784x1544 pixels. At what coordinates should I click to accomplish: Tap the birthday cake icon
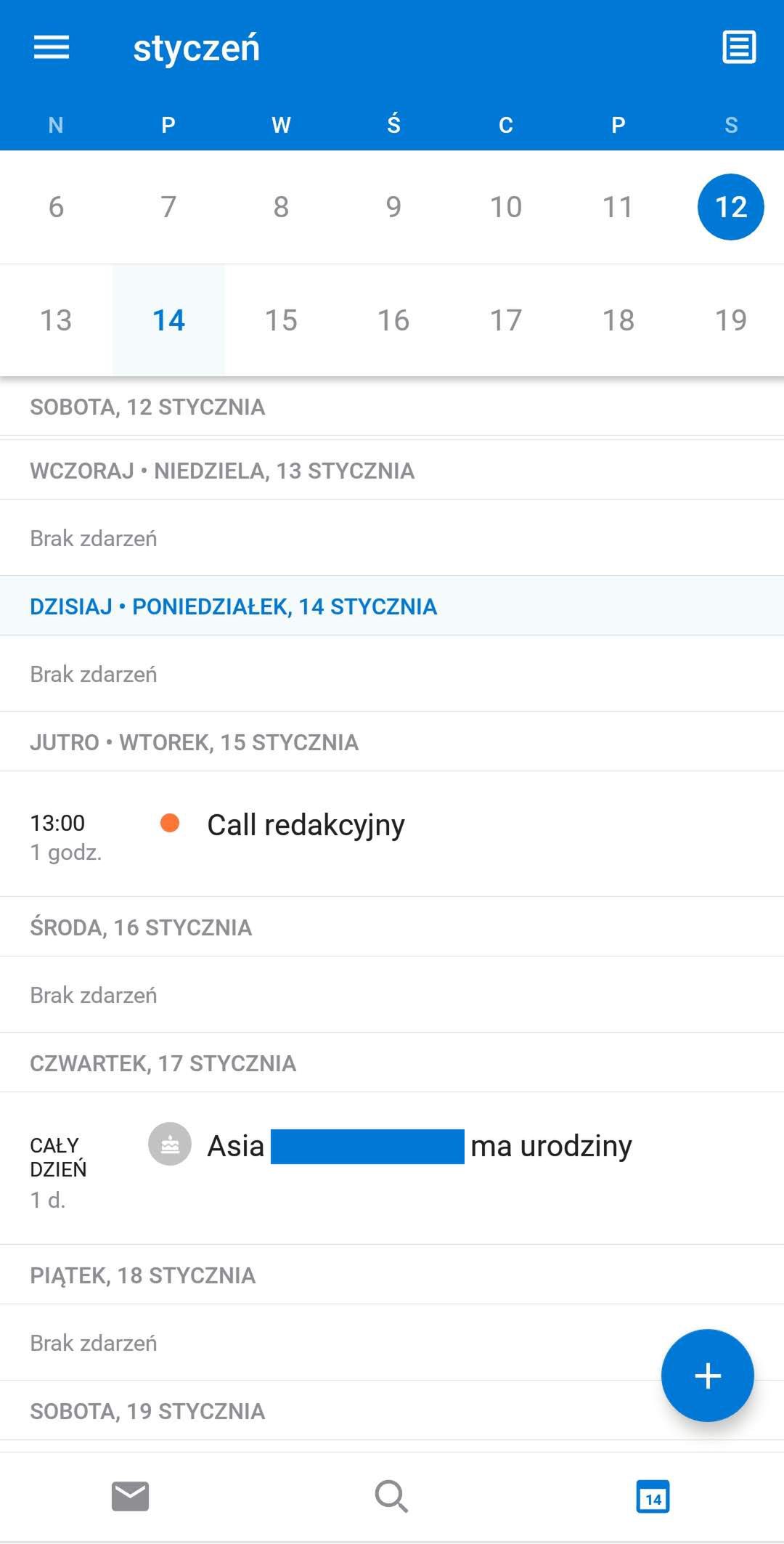[170, 1145]
